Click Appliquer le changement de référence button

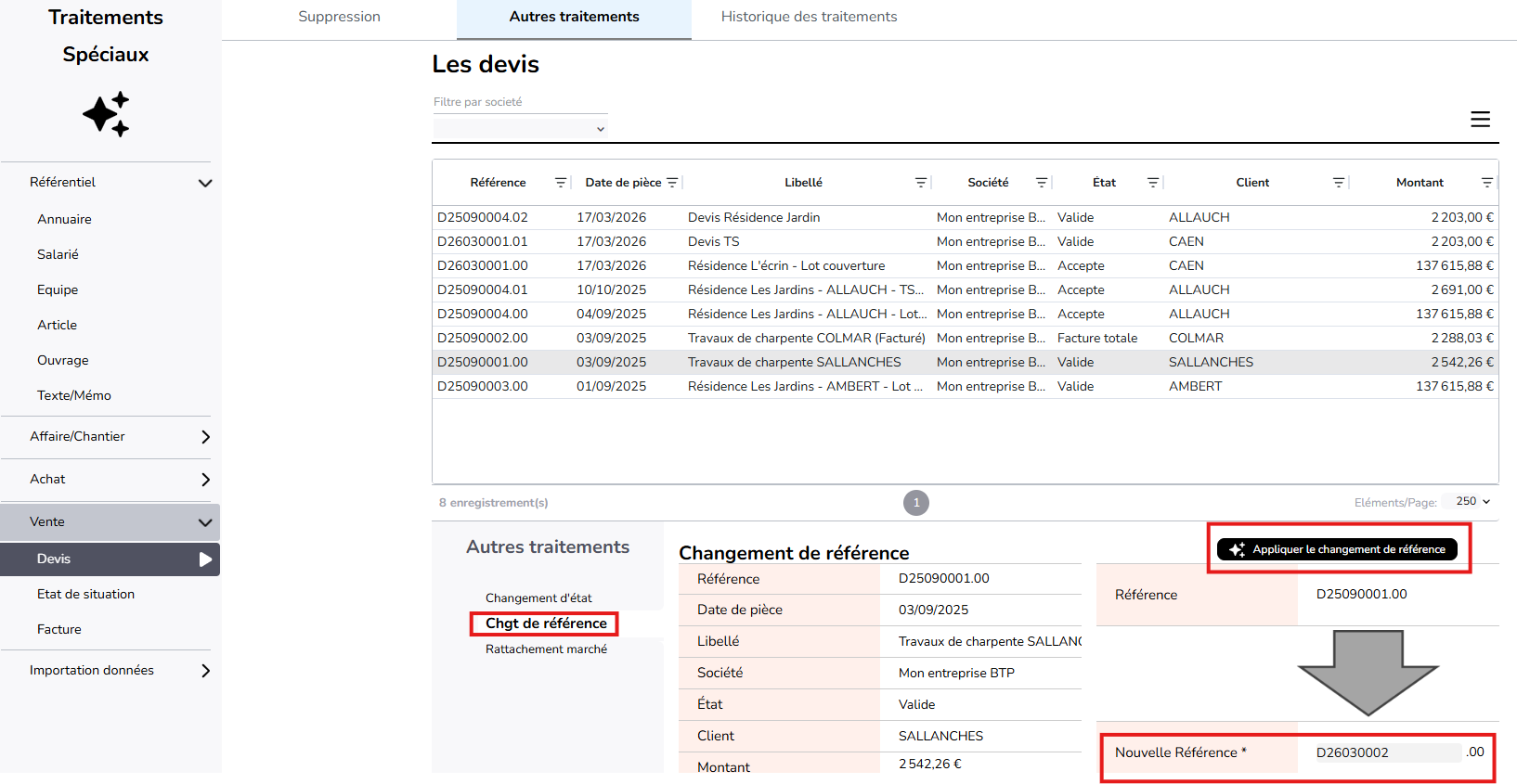pyautogui.click(x=1337, y=549)
